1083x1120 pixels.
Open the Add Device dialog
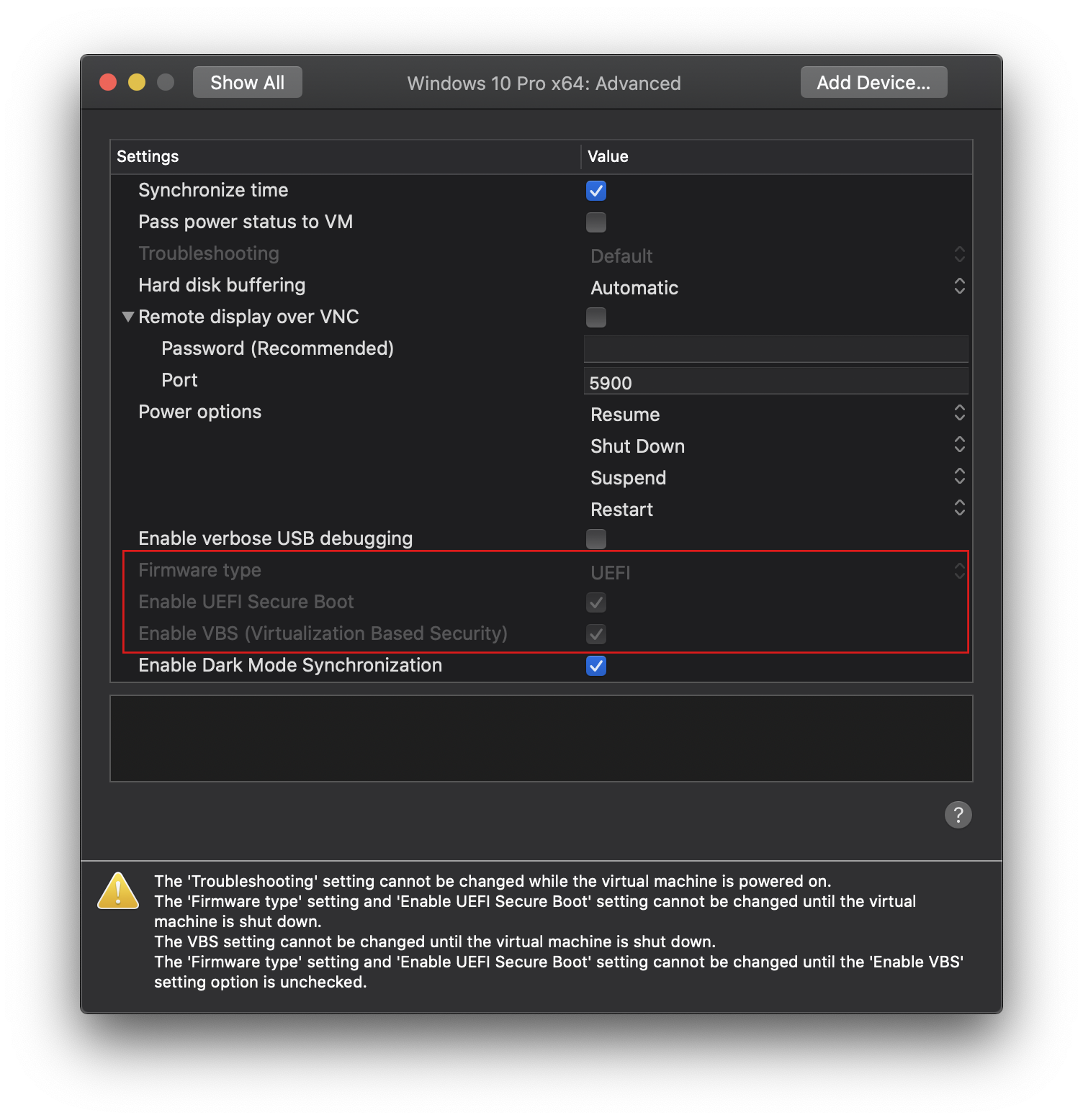point(873,83)
